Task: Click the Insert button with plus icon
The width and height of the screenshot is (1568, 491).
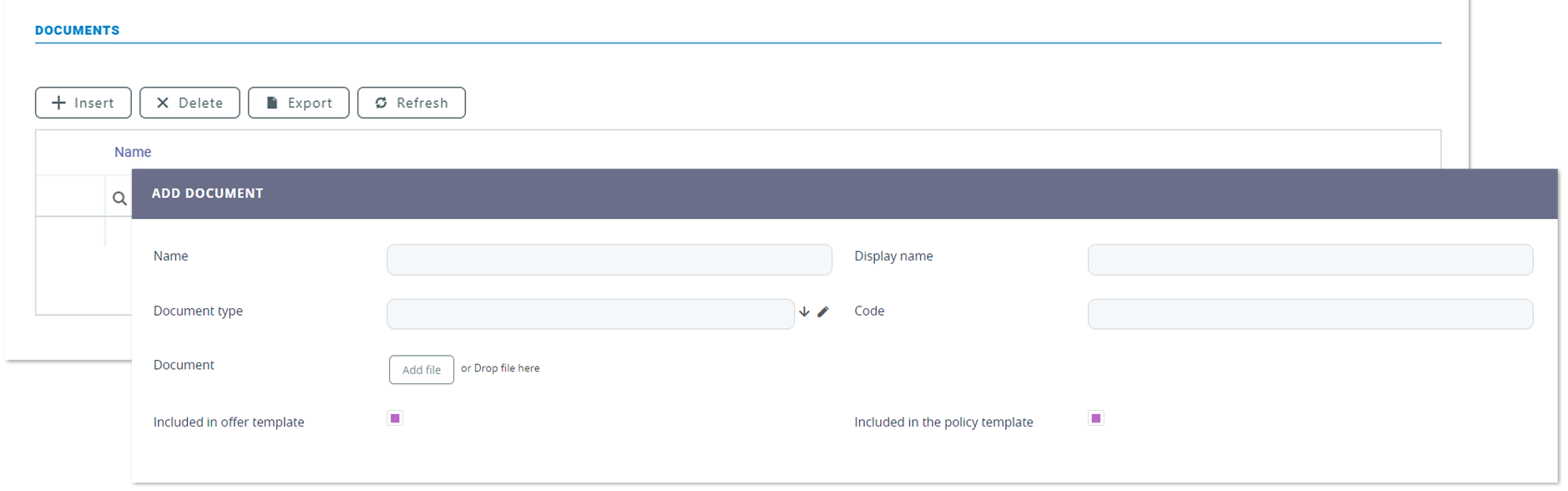Action: (x=83, y=103)
